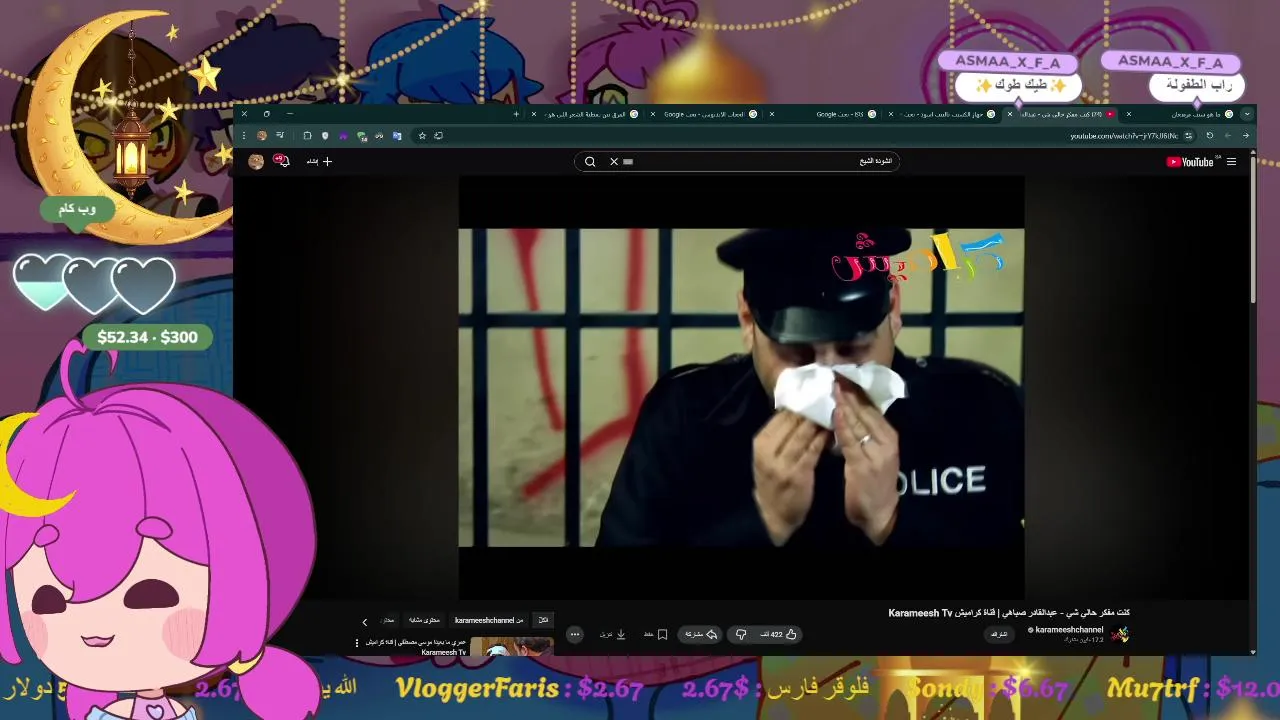This screenshot has height=720, width=1280.
Task: Open the YouTube account avatar menu
Action: click(x=256, y=161)
